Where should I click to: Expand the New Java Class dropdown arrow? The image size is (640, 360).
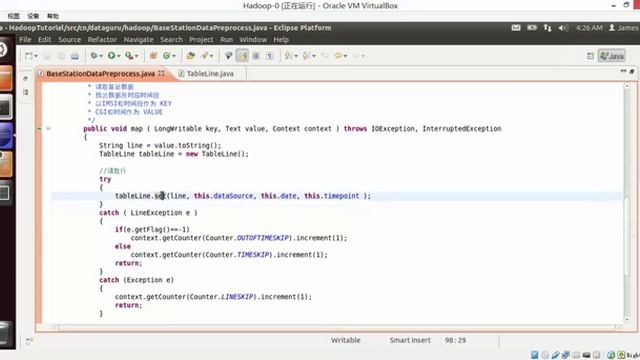click(174, 56)
